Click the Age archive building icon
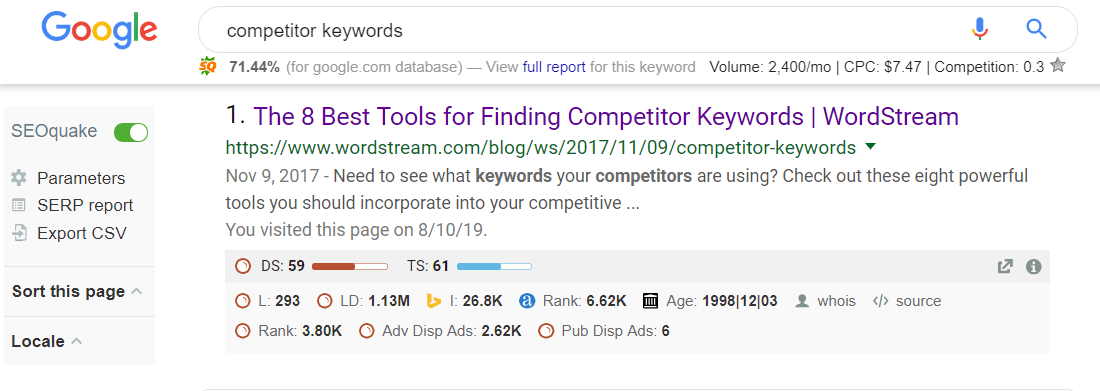1100x391 pixels. (650, 301)
